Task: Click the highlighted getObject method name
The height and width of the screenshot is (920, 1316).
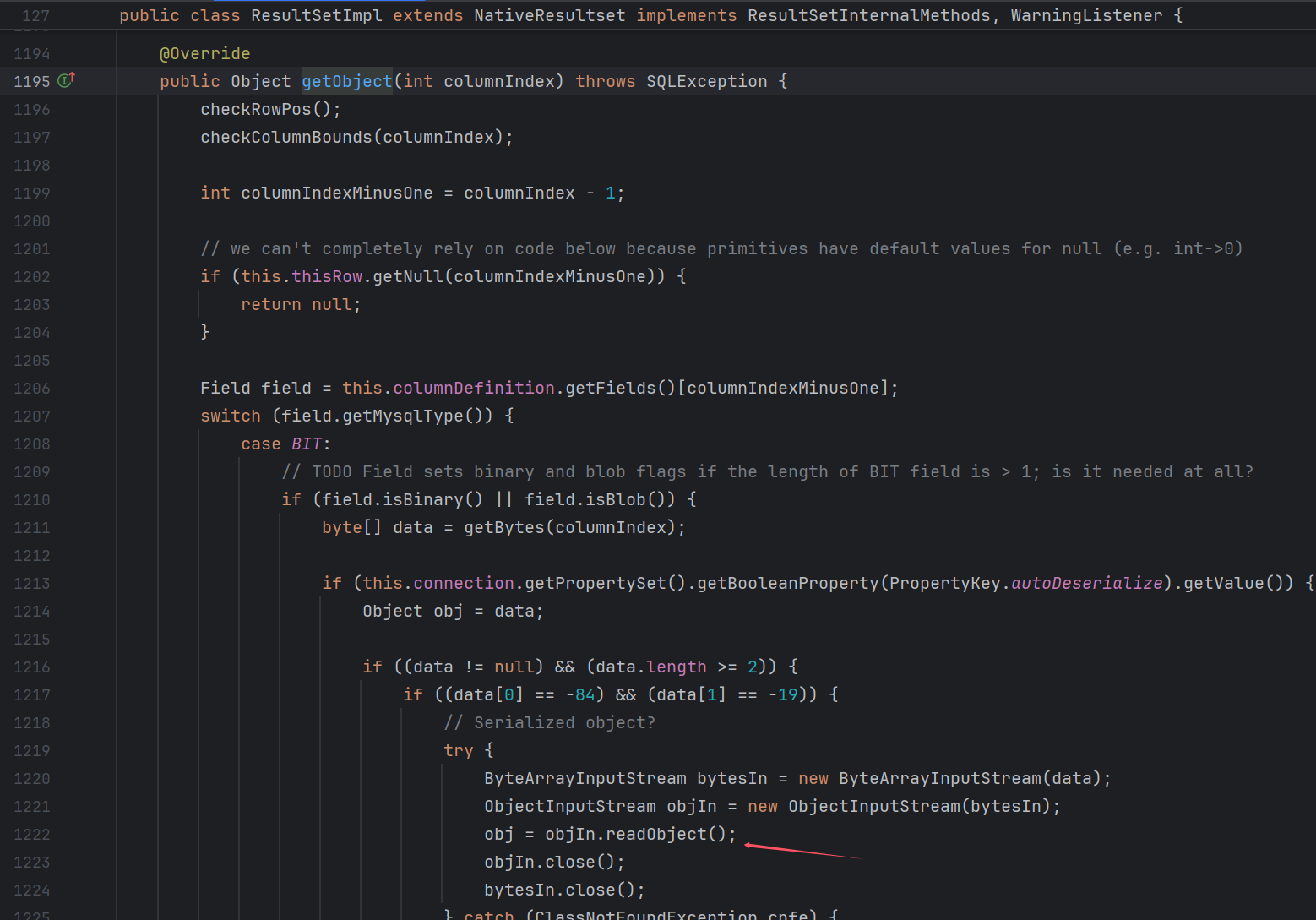Action: (x=346, y=81)
